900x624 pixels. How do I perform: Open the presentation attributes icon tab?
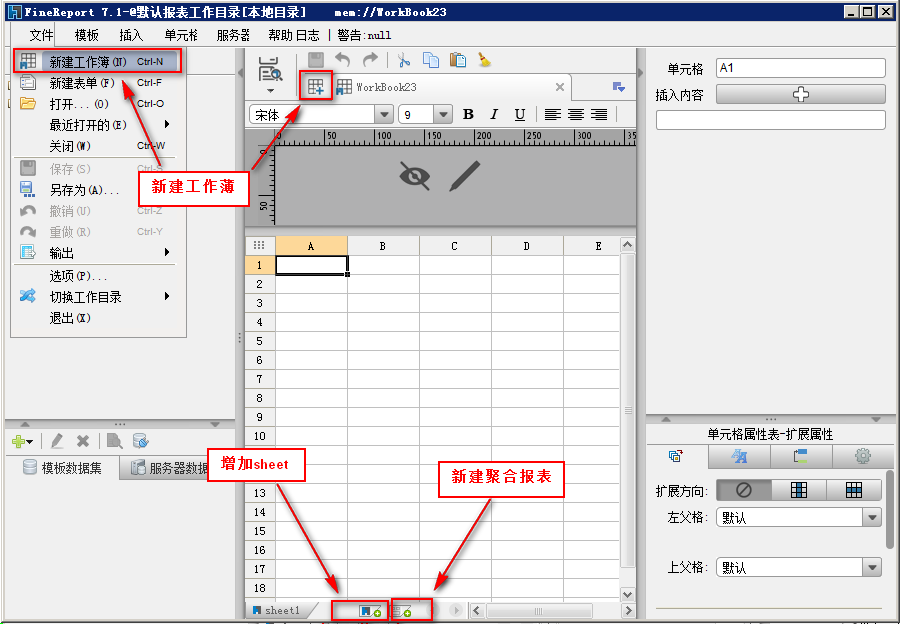(801, 456)
